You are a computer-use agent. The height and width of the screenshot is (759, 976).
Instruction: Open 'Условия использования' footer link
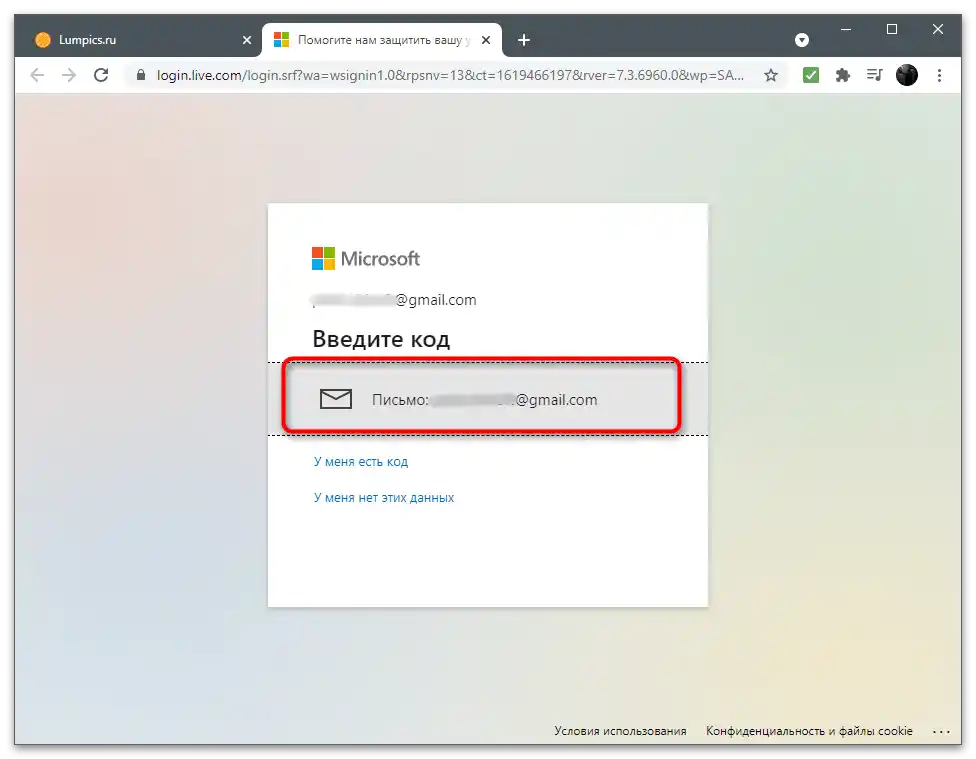point(621,731)
